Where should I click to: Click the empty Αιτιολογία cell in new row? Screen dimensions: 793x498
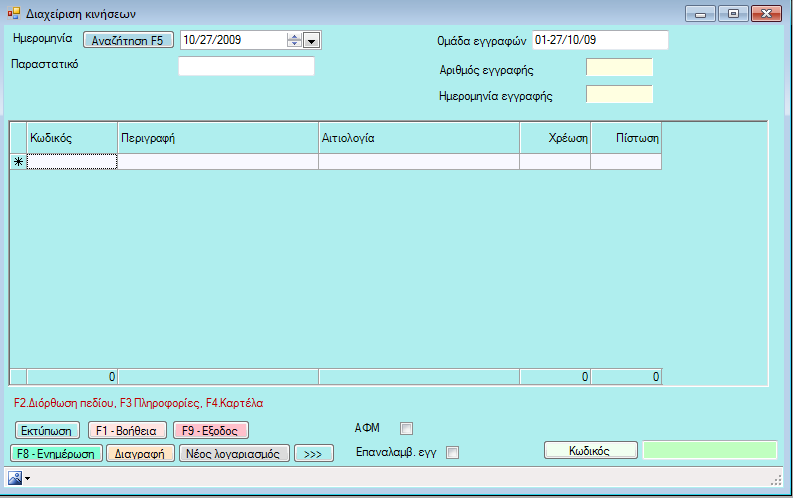click(419, 162)
